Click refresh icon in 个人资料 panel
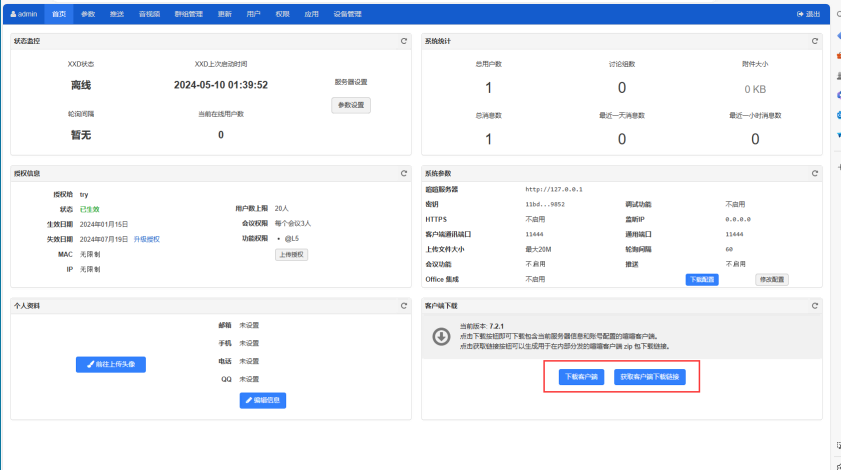Viewport: 841px width, 470px height. tap(404, 304)
